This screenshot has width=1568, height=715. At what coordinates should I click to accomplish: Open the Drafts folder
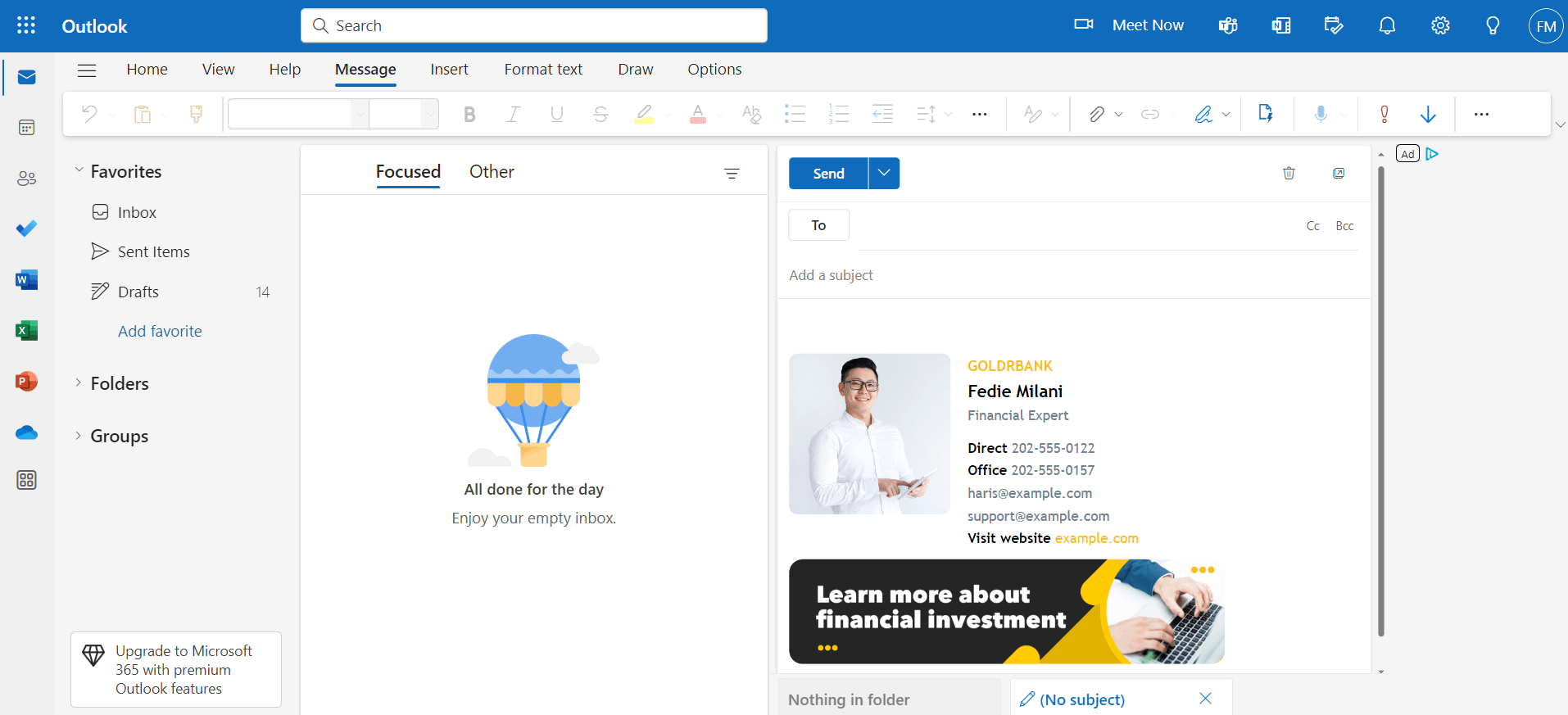(180, 292)
